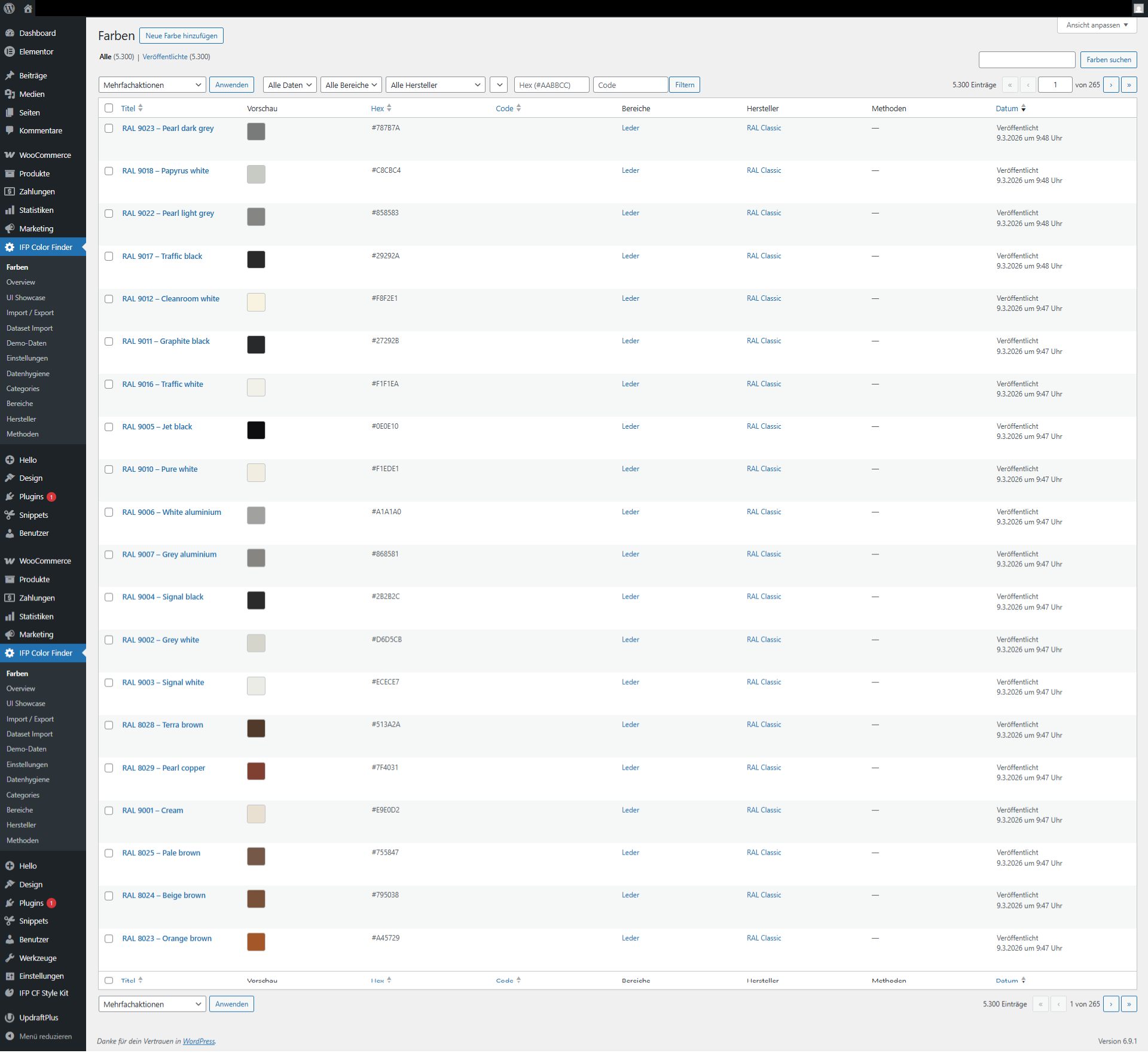Click the Elementor icon in sidebar
1148x1053 pixels.
pyautogui.click(x=10, y=51)
